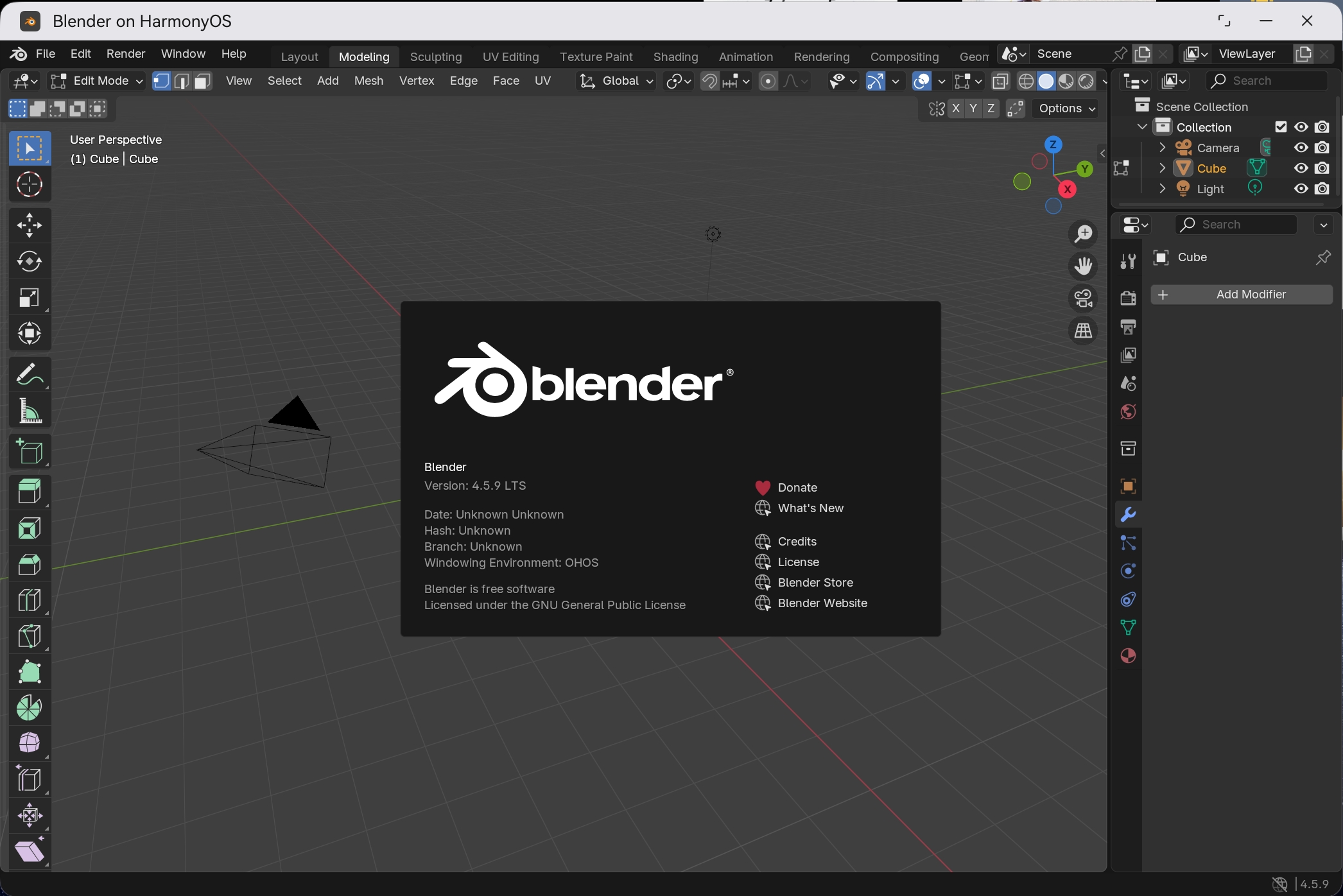Viewport: 1343px width, 896px height.
Task: Open the Render menu
Action: tap(126, 54)
